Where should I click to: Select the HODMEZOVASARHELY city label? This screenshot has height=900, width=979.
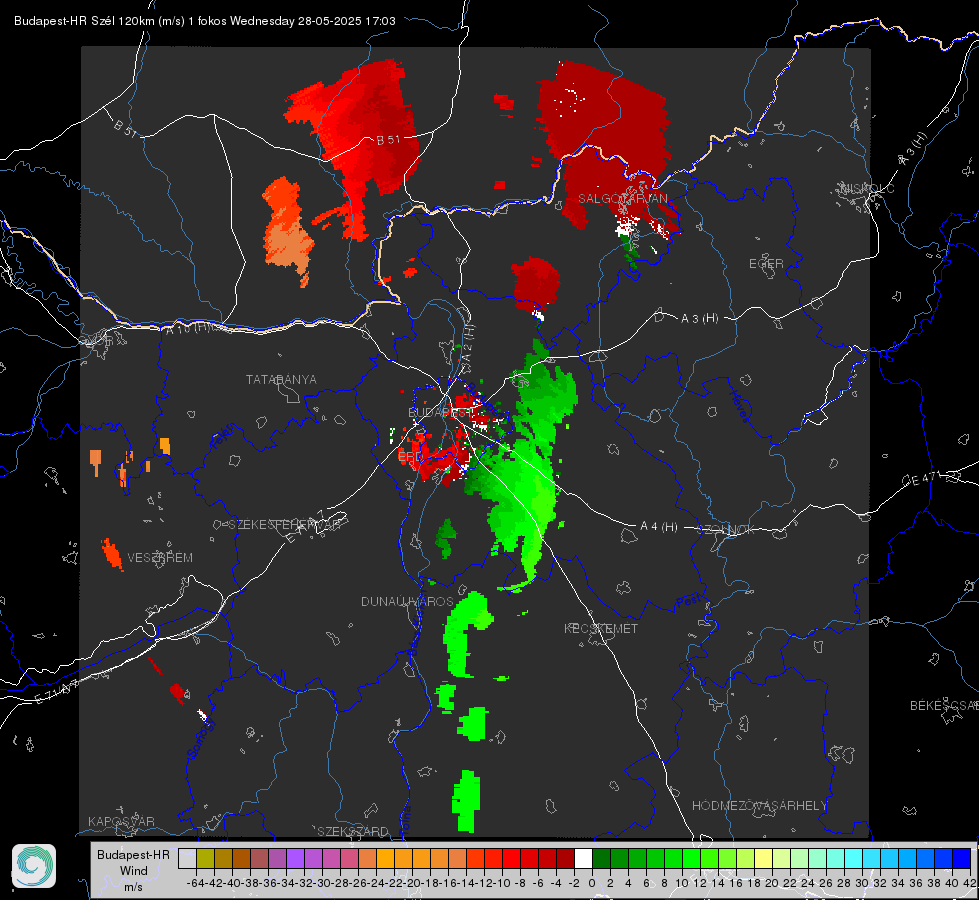click(x=759, y=806)
